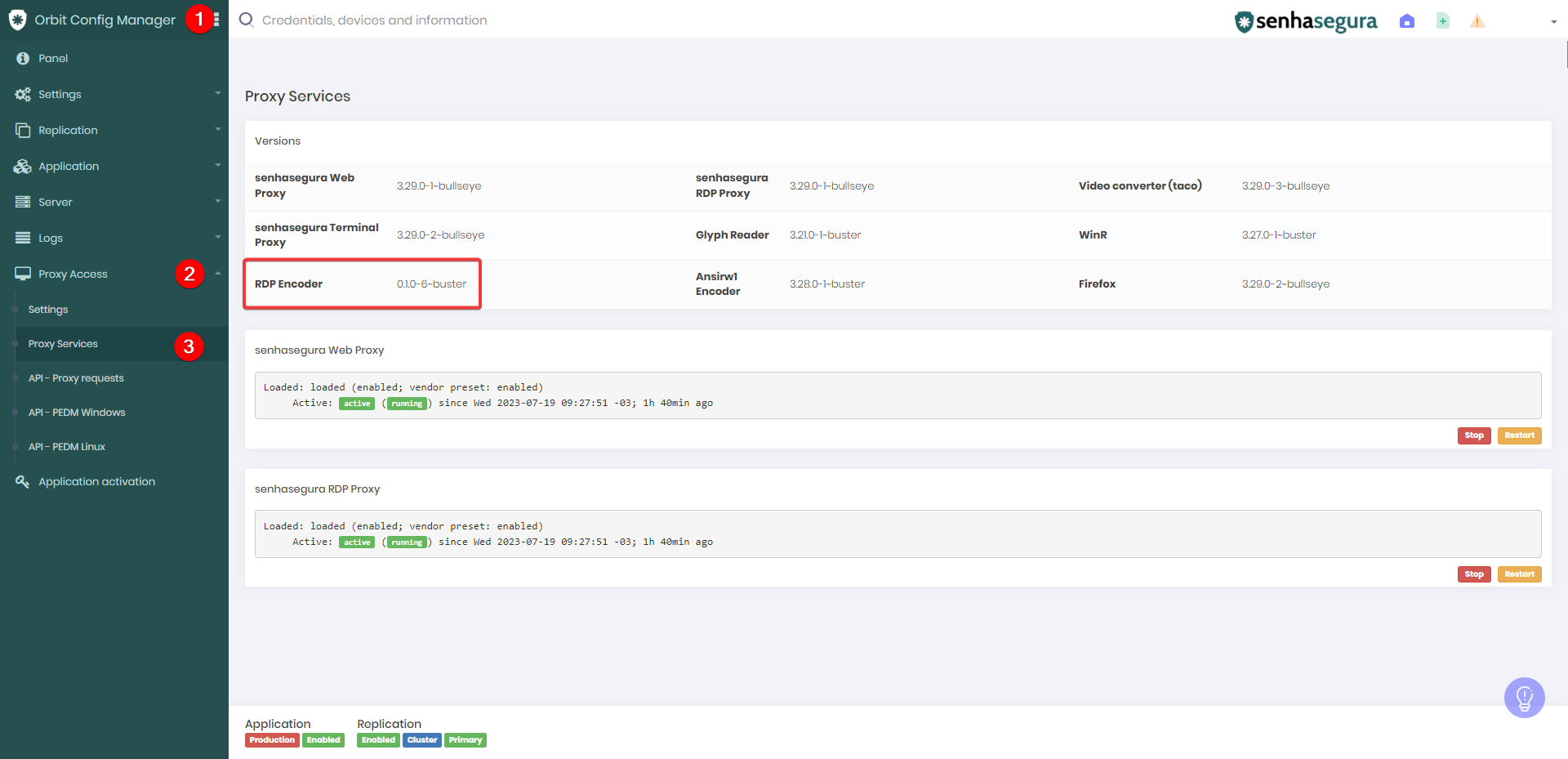Click Glyph Reader version 3.21.0-1~buster

(825, 235)
